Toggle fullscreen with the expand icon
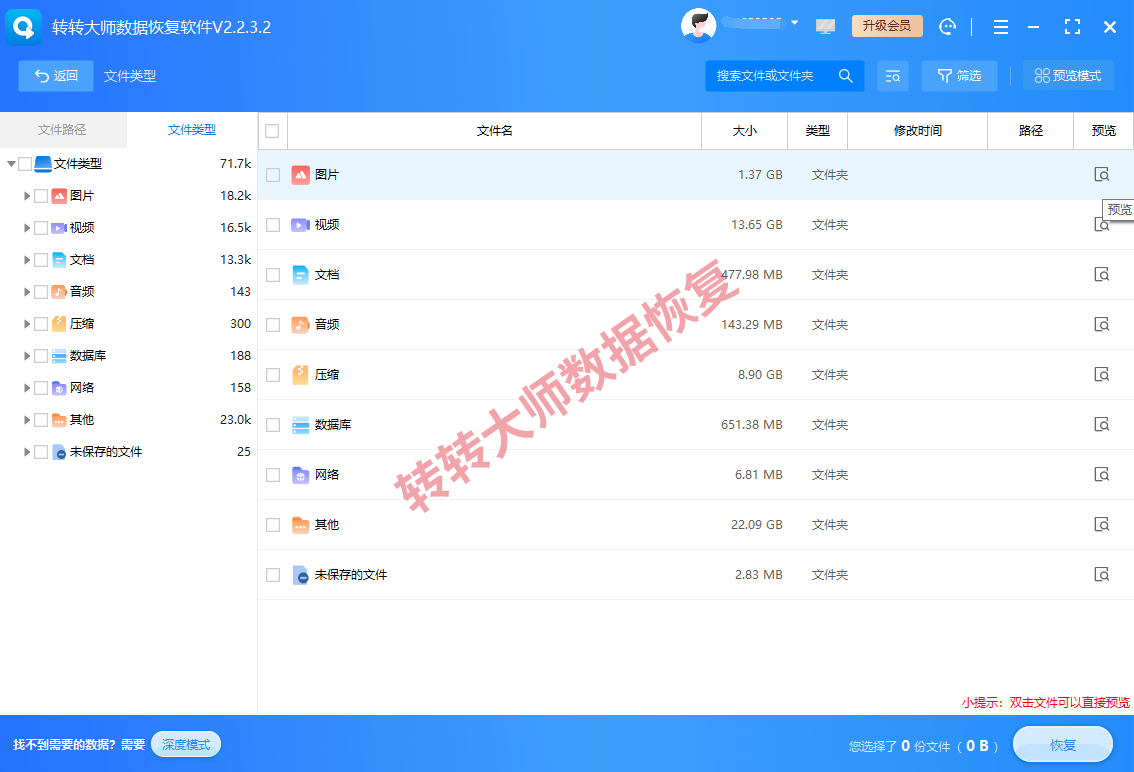 click(x=1072, y=27)
